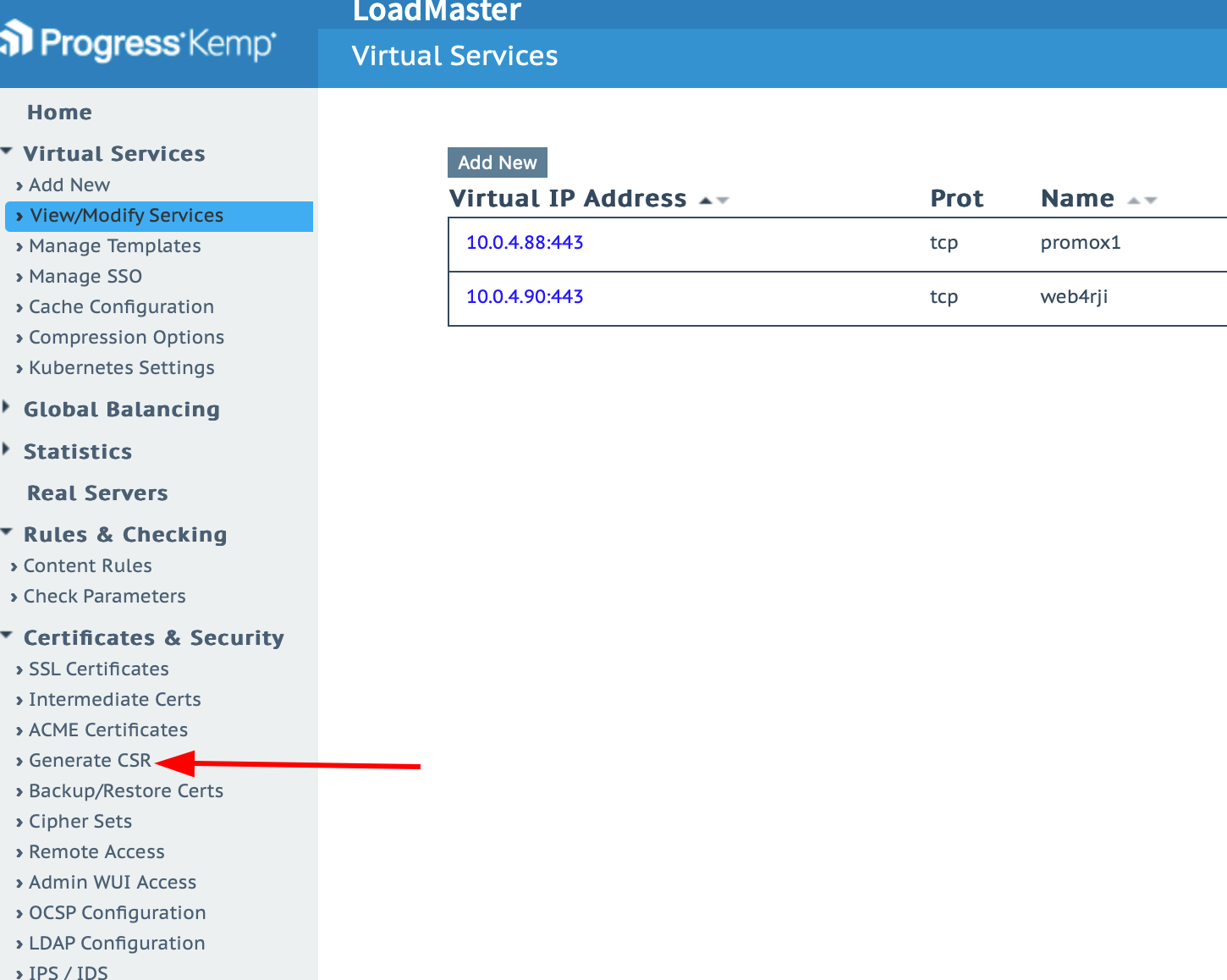Open virtual service 10.0.4.88:443
This screenshot has height=980, width=1227.
(525, 243)
